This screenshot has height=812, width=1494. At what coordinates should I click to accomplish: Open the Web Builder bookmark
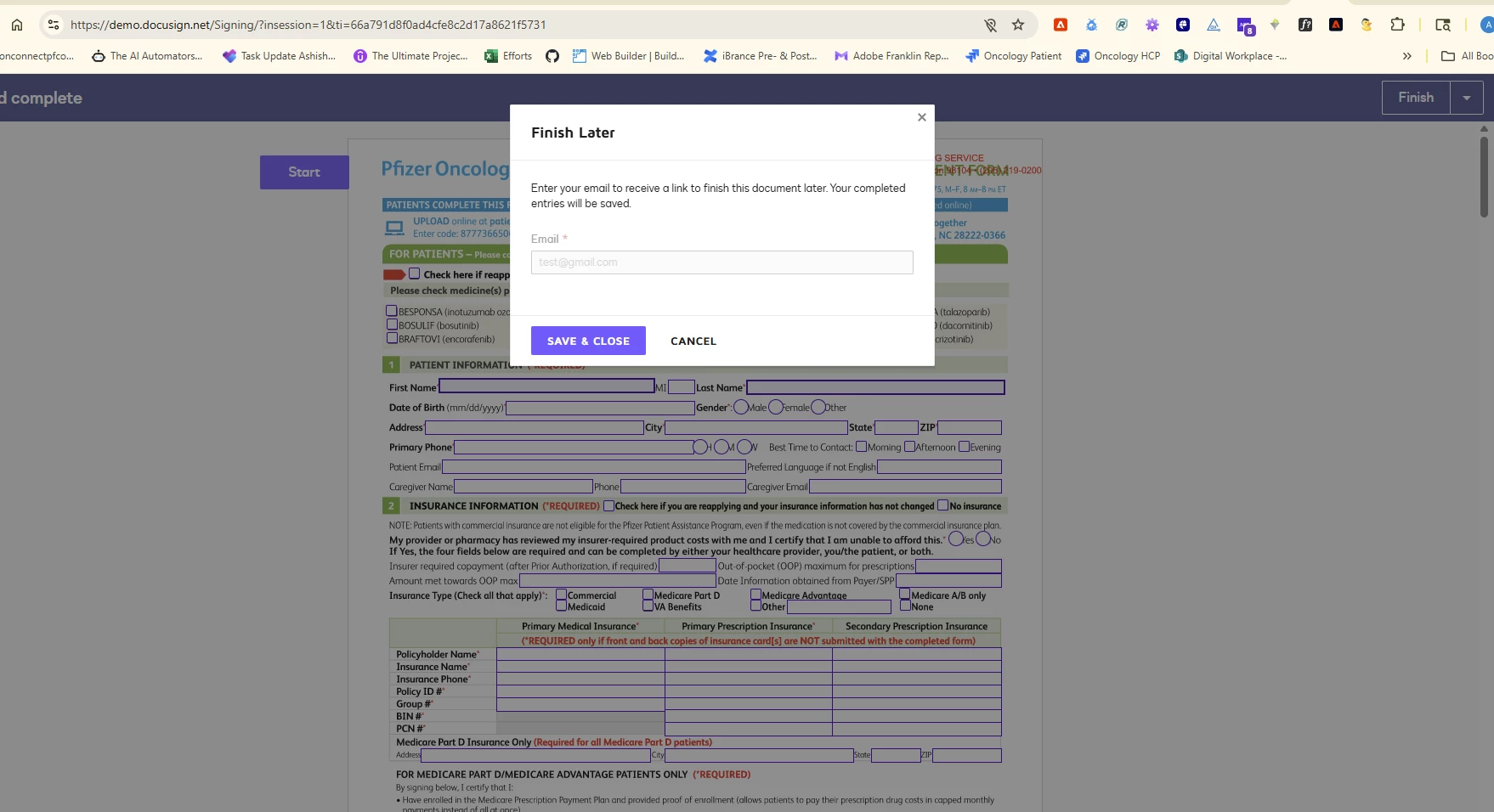(628, 56)
